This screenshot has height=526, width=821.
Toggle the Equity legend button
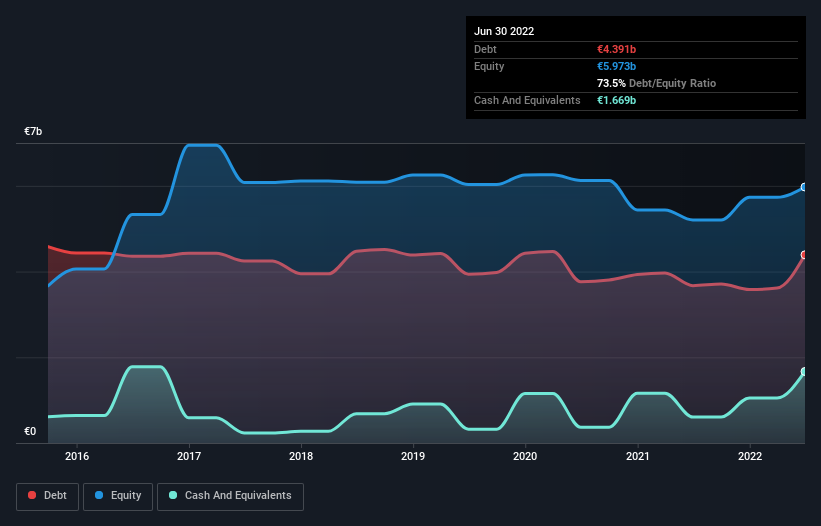point(118,496)
